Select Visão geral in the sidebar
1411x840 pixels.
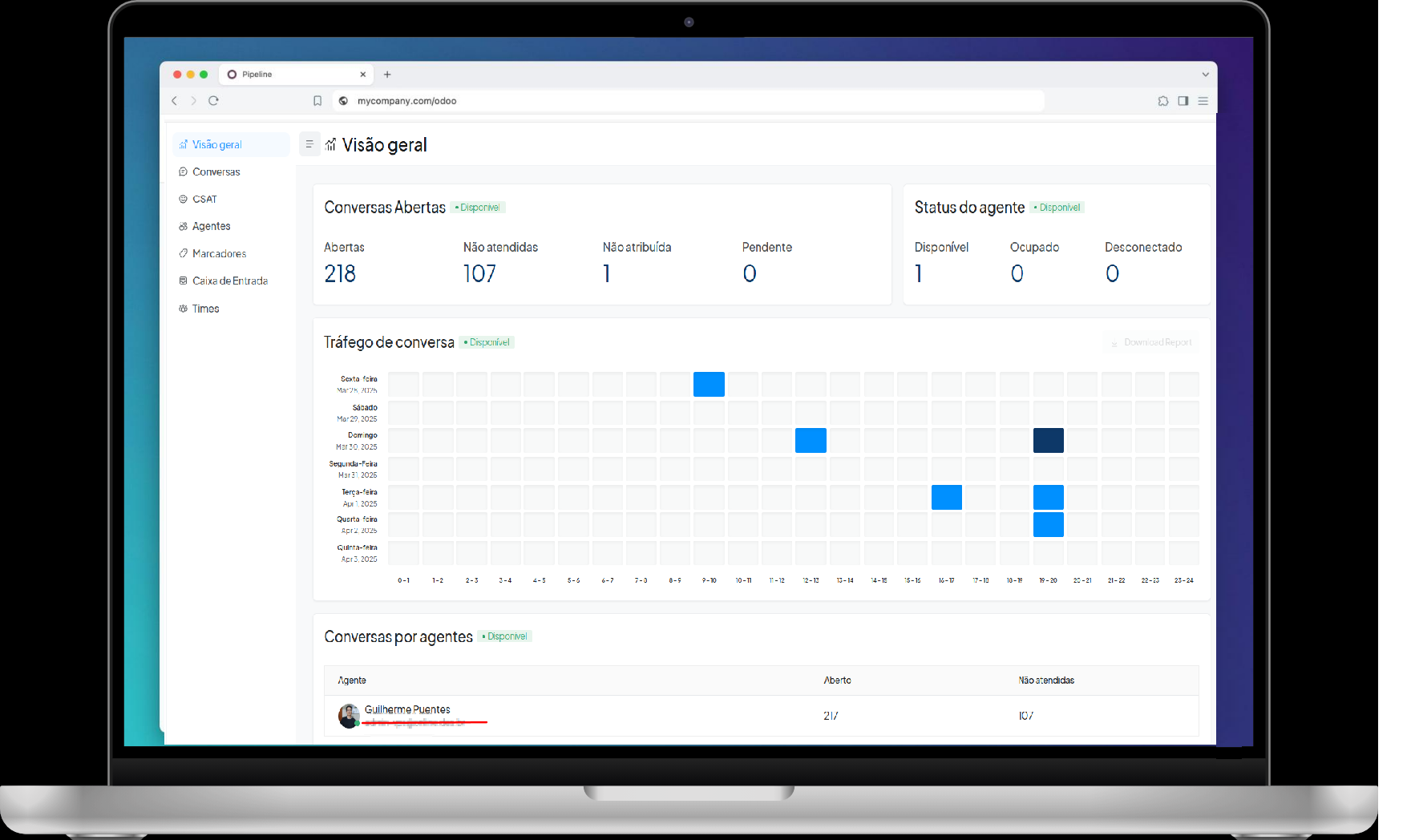click(x=218, y=144)
